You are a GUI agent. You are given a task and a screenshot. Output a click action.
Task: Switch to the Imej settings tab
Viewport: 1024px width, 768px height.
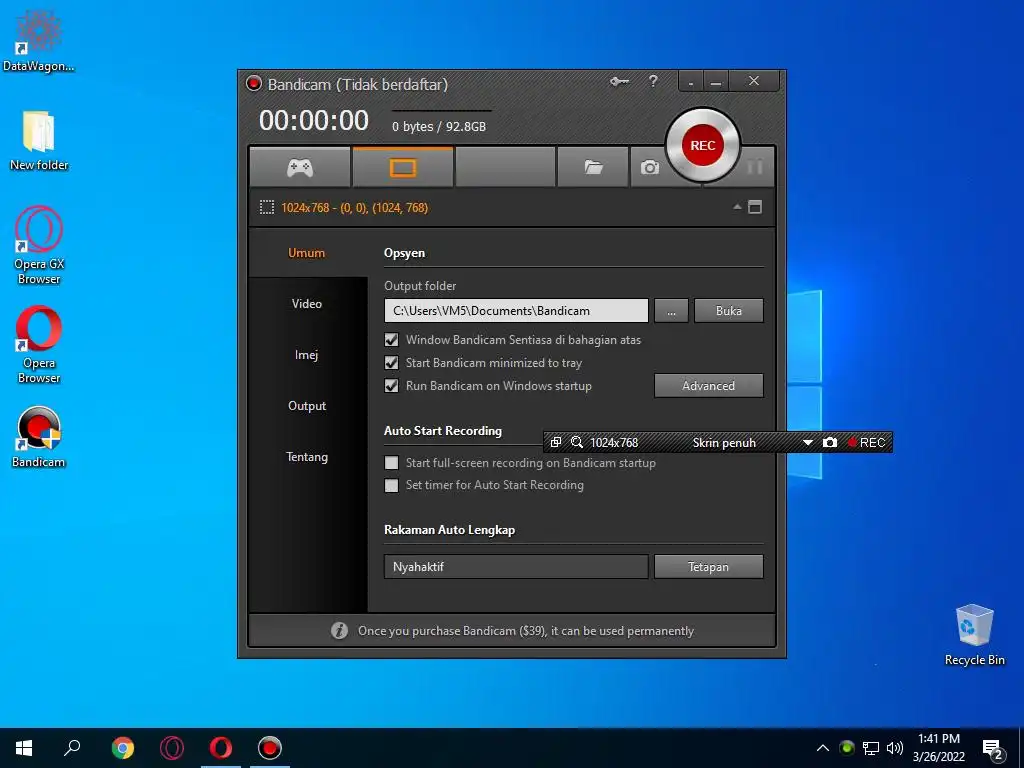point(306,355)
